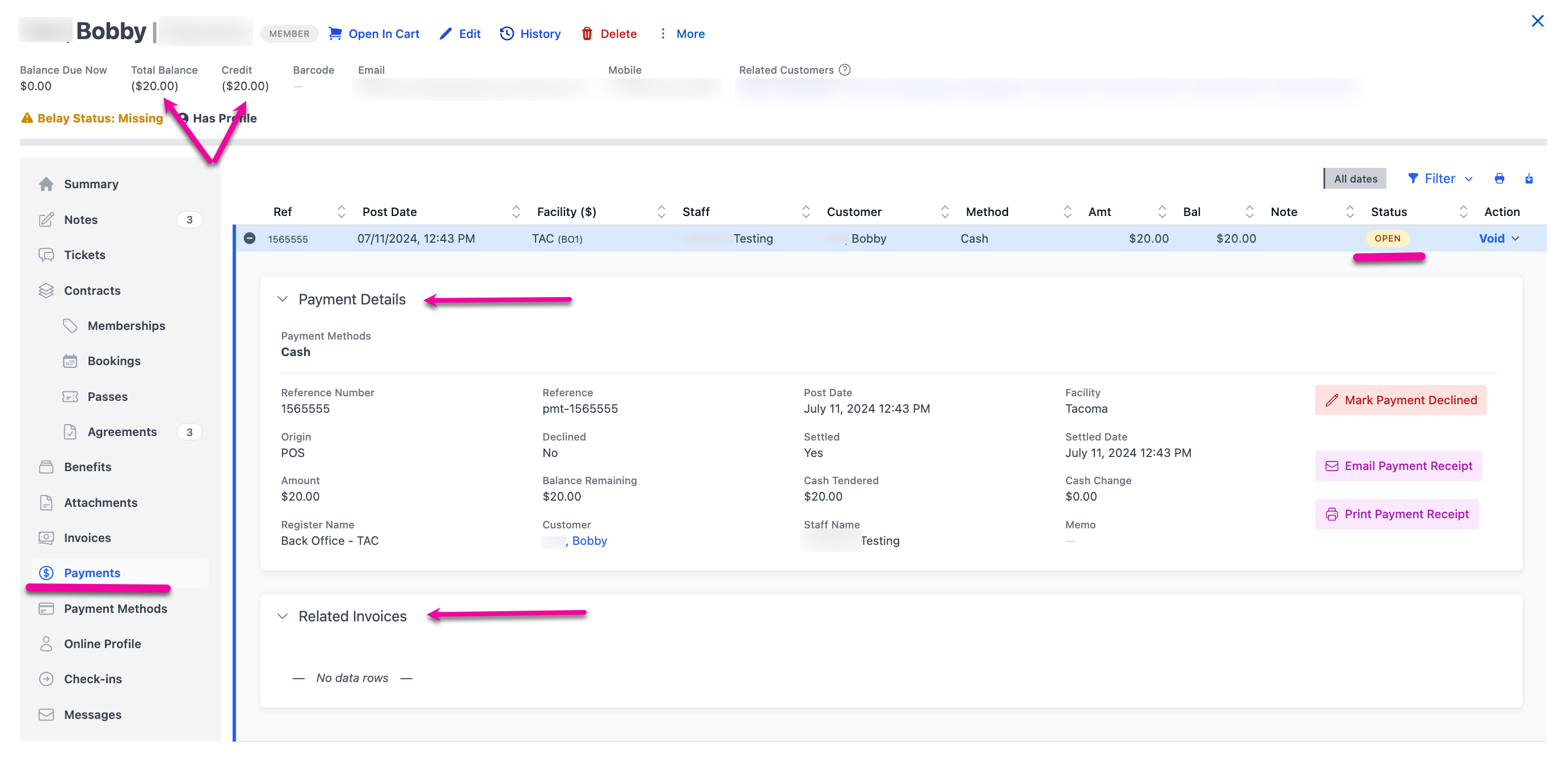1568x762 pixels.
Task: Click Email Payment Receipt
Action: point(1398,466)
